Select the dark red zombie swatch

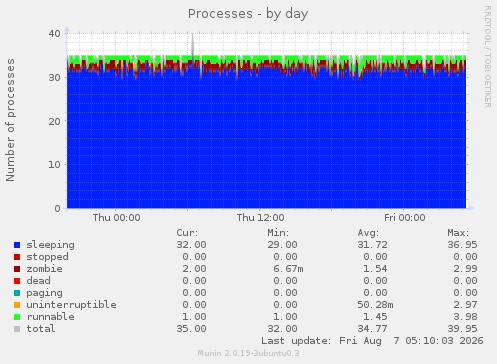17,269
